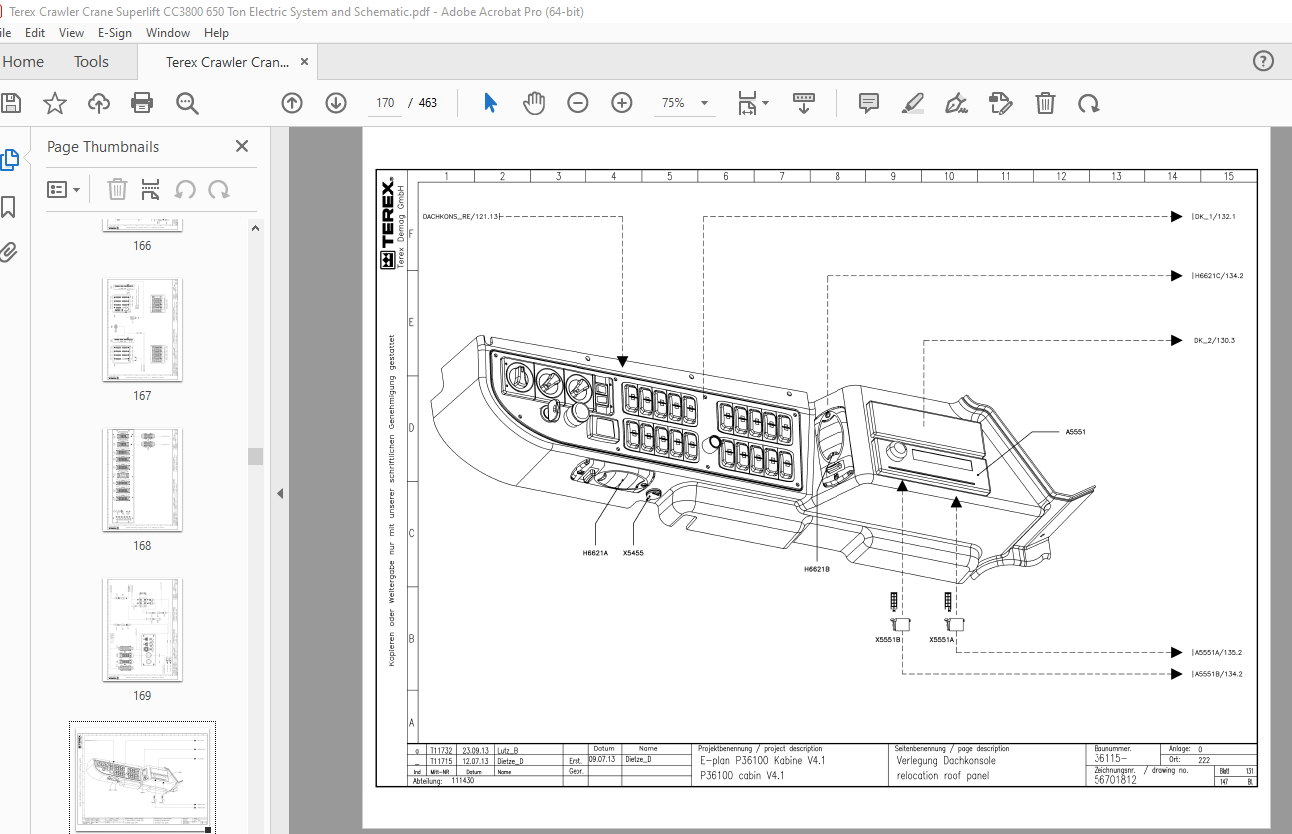Delete selected thumbnail page trash icon
The height and width of the screenshot is (834, 1292).
point(117,189)
